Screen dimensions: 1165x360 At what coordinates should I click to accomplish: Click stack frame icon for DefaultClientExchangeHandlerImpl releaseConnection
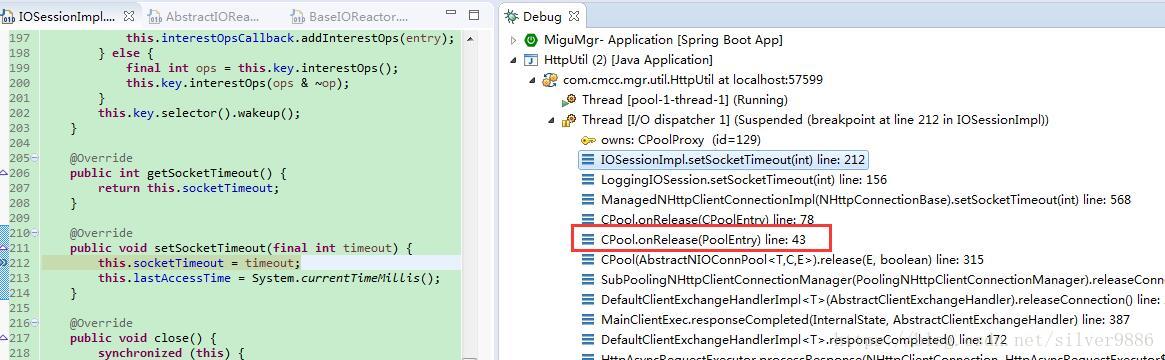click(x=588, y=300)
